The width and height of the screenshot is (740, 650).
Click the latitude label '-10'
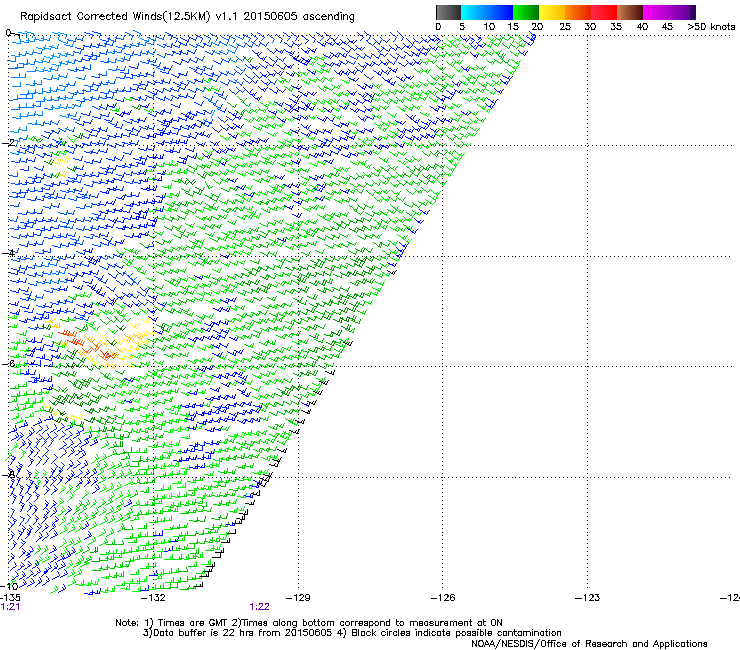click(9, 586)
